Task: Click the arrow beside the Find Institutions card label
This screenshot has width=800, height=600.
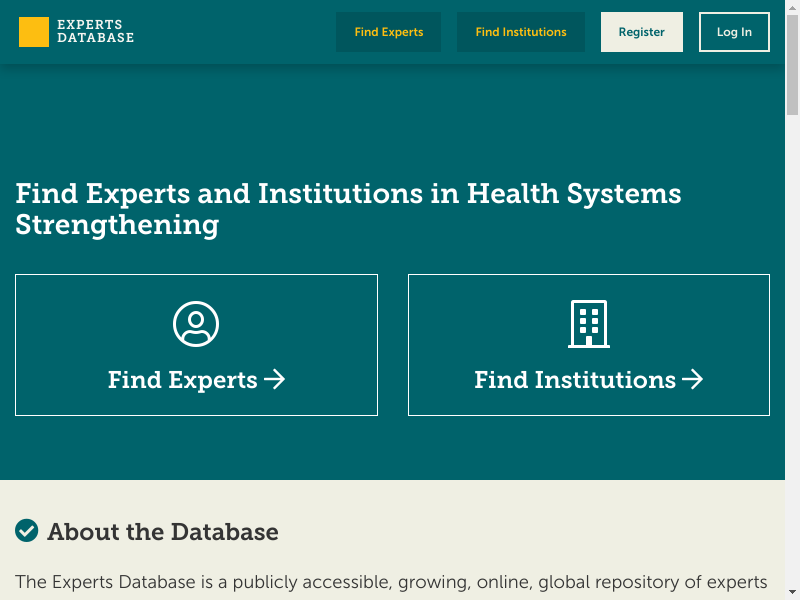Action: (x=693, y=380)
